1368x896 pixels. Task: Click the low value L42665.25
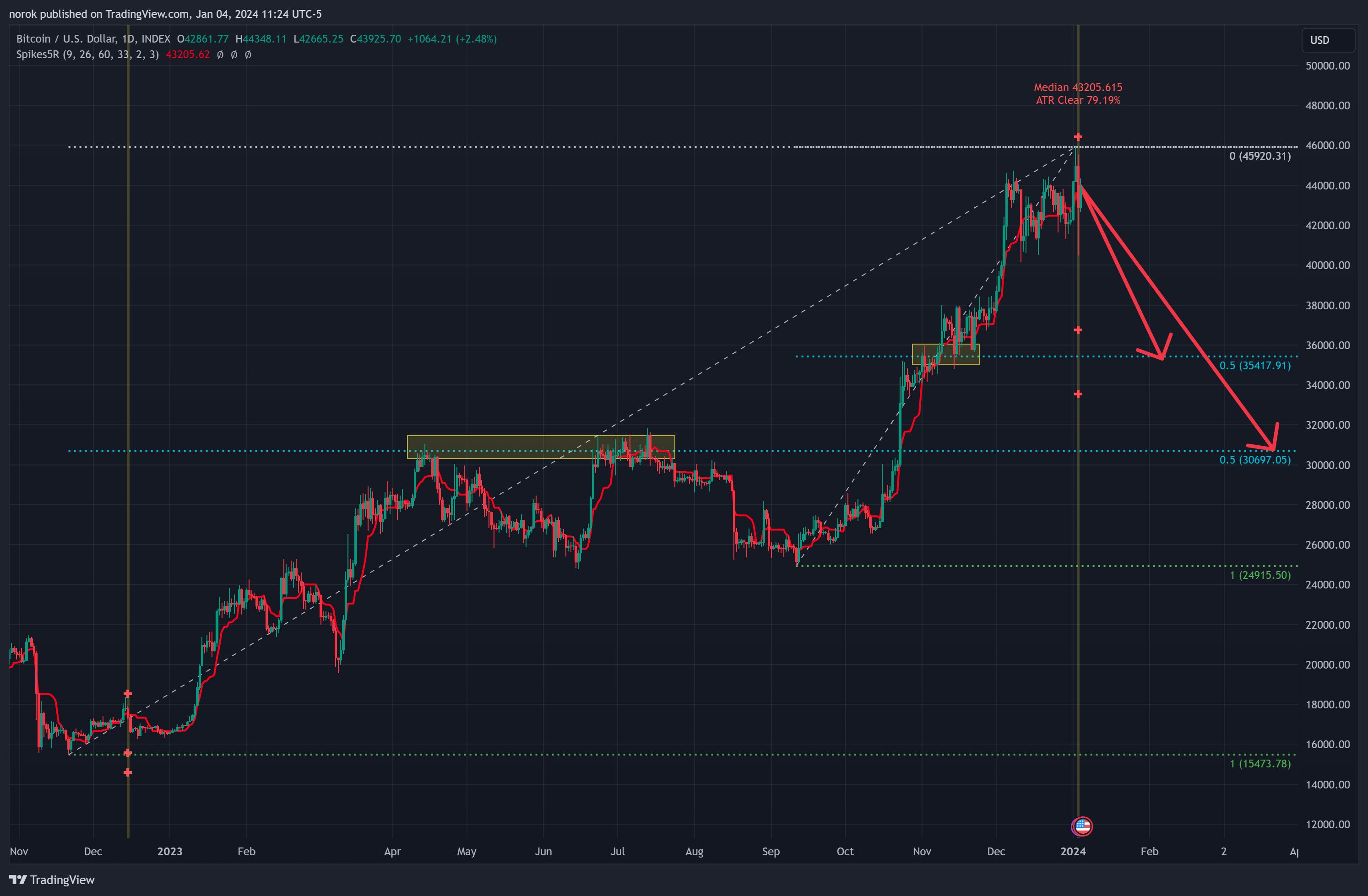pyautogui.click(x=318, y=38)
